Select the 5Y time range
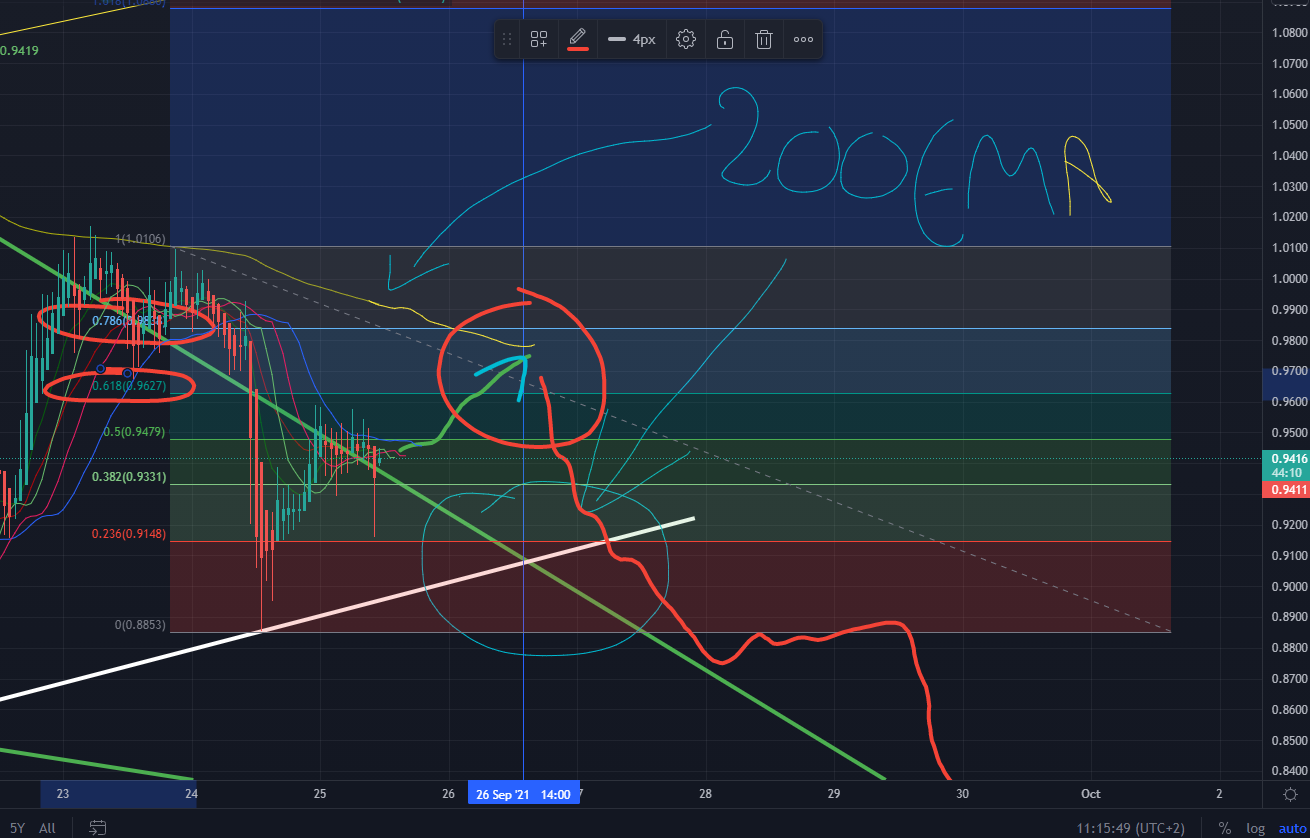The image size is (1310, 838). [15, 827]
